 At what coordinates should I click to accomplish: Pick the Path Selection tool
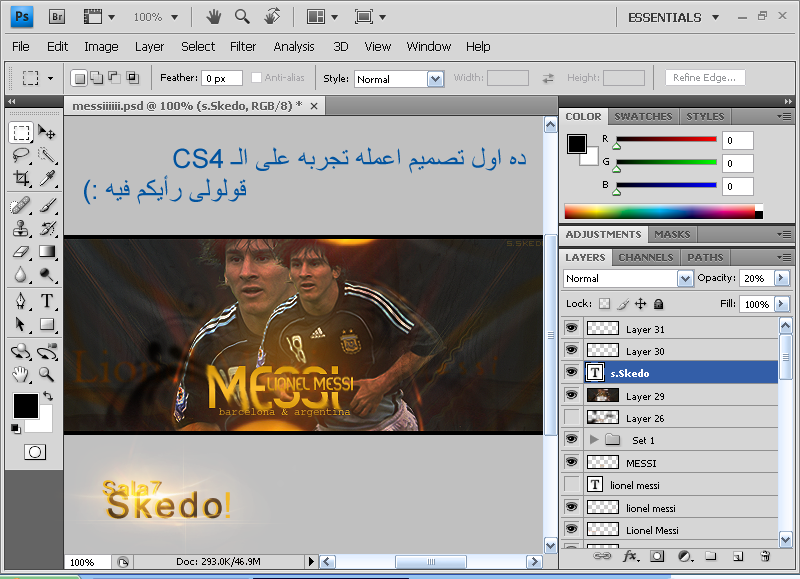(21, 324)
